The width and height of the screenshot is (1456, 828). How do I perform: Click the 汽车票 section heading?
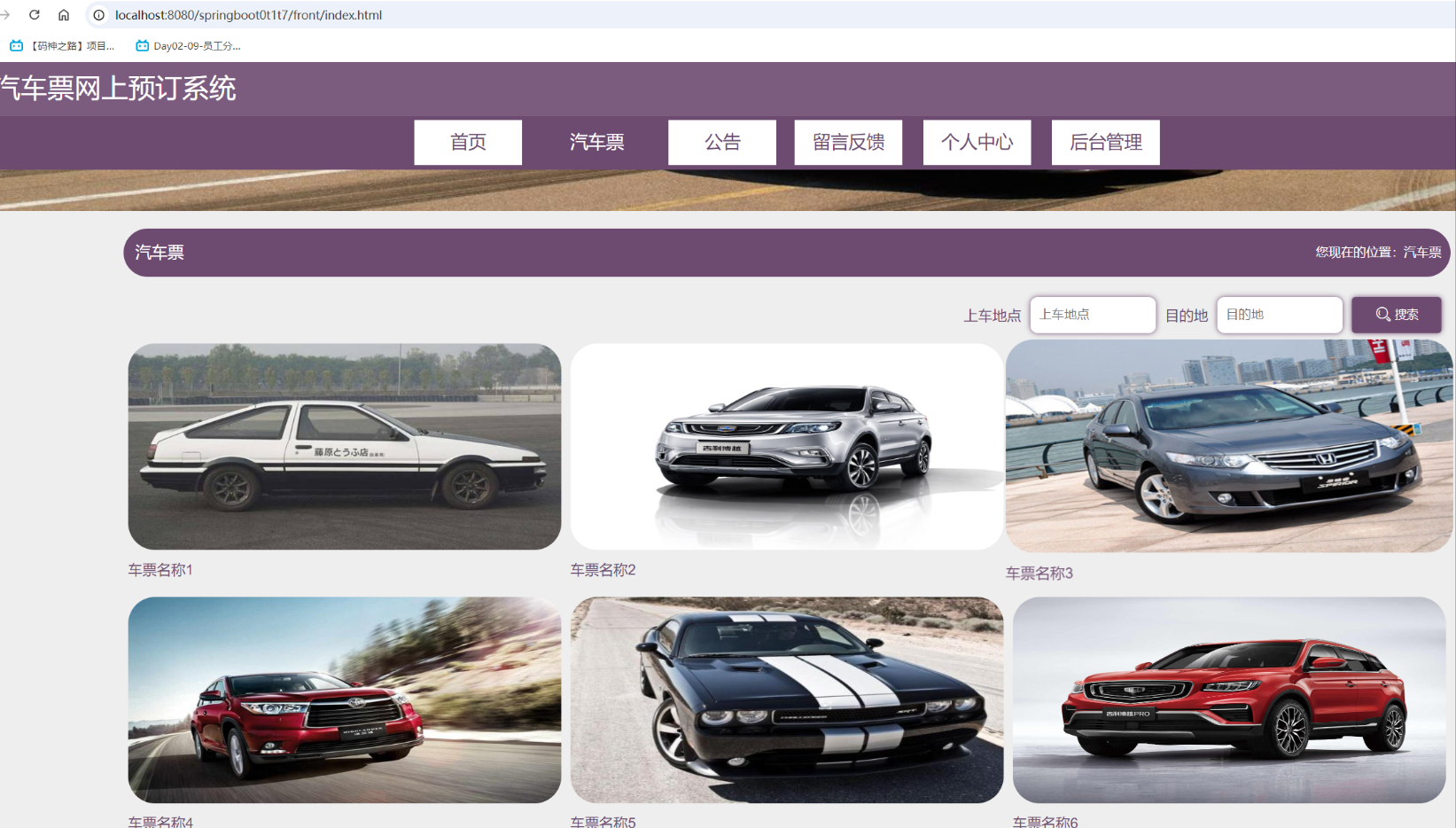click(x=160, y=253)
